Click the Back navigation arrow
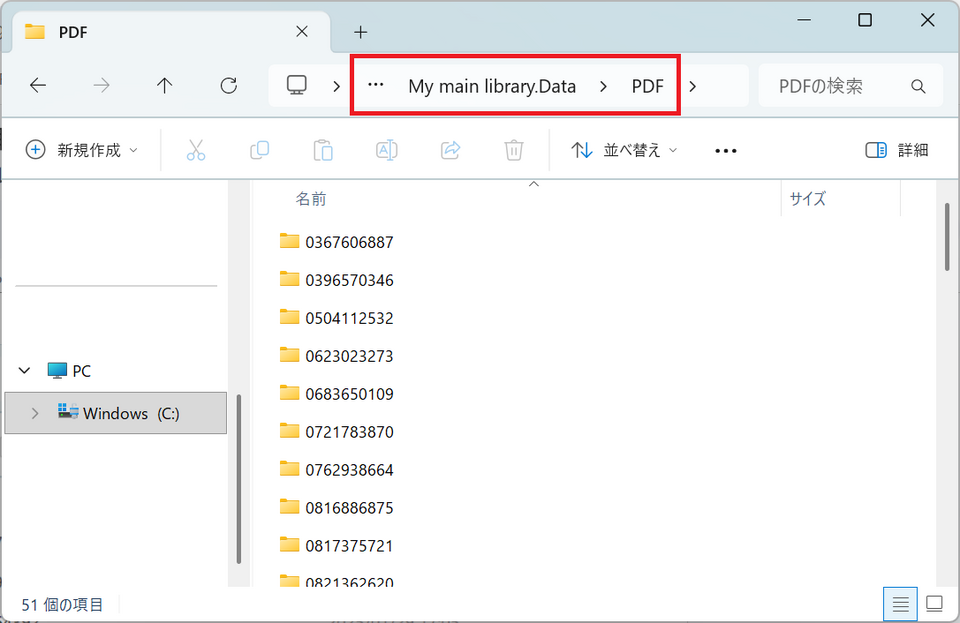Viewport: 960px width, 623px height. [x=38, y=86]
